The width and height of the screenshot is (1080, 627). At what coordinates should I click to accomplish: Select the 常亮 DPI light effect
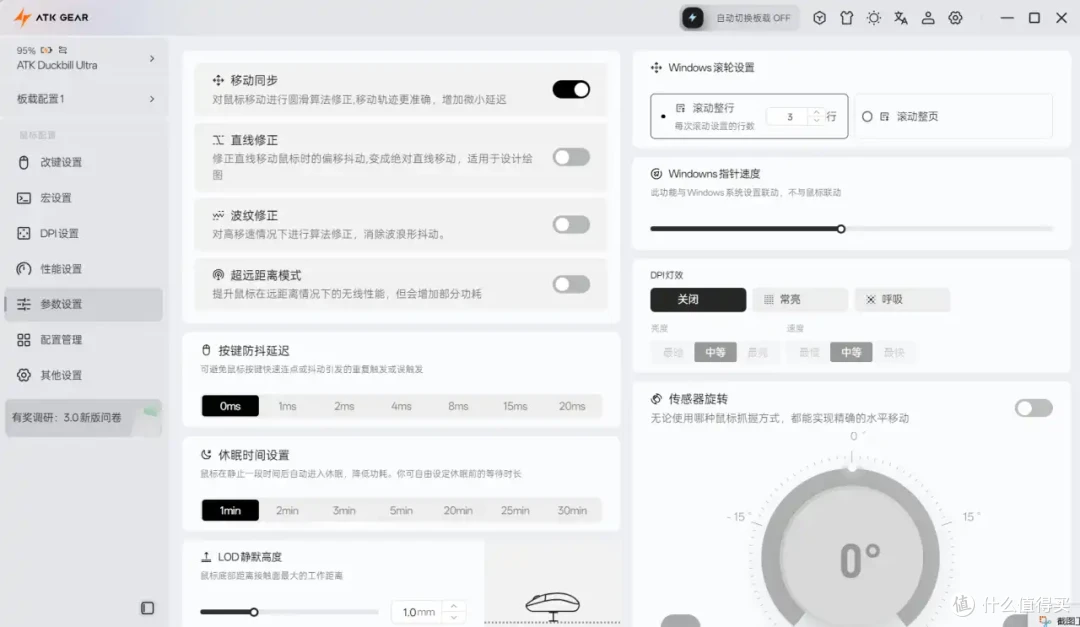(799, 300)
